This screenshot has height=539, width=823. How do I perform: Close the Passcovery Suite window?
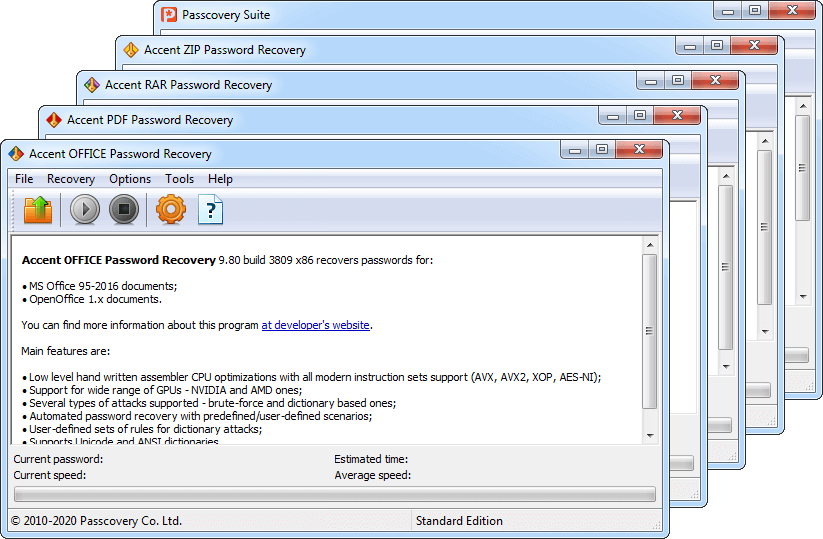[792, 10]
